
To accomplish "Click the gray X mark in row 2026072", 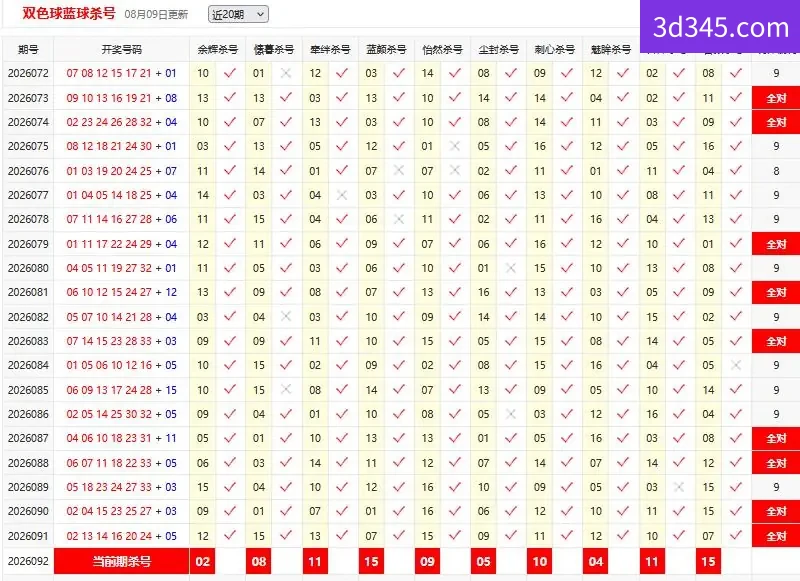I will 286,73.
